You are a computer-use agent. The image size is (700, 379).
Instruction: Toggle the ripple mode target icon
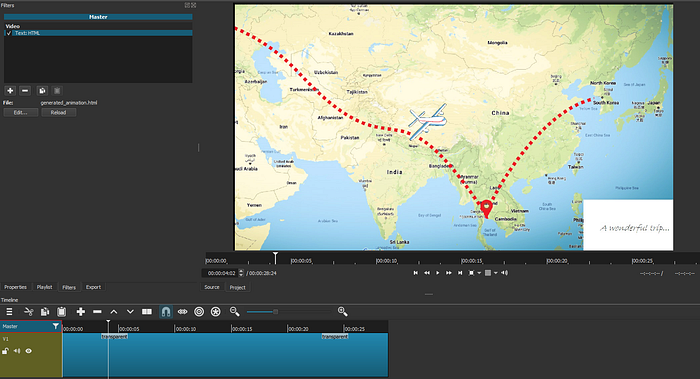click(x=199, y=312)
